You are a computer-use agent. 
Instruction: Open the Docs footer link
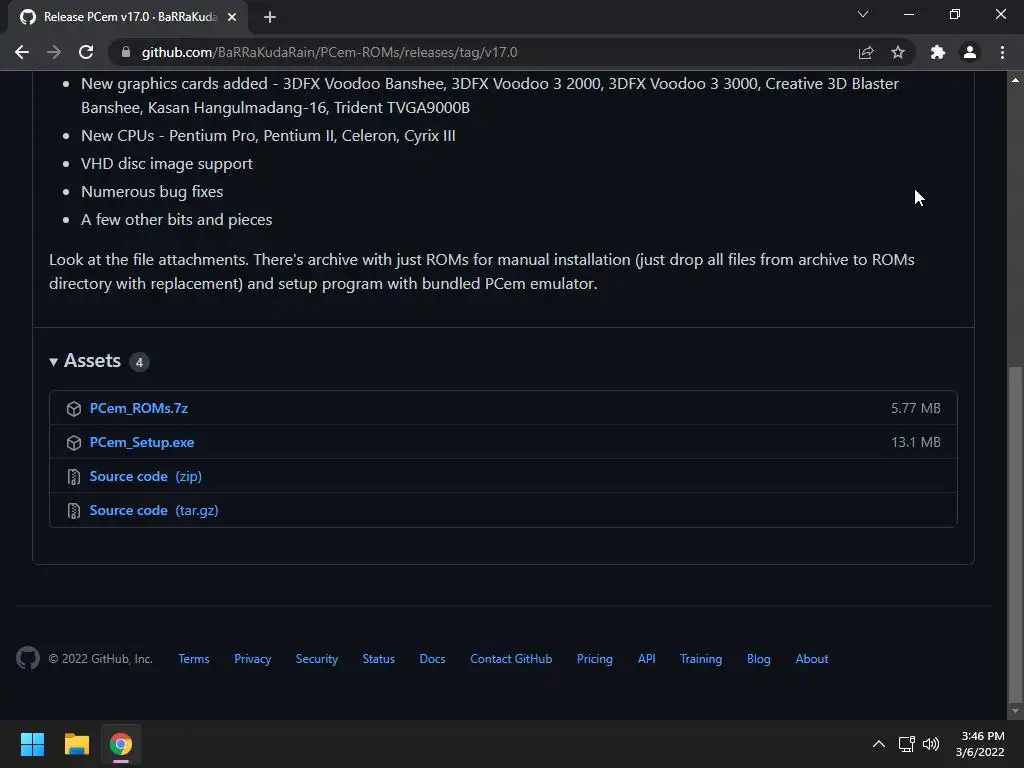tap(432, 659)
